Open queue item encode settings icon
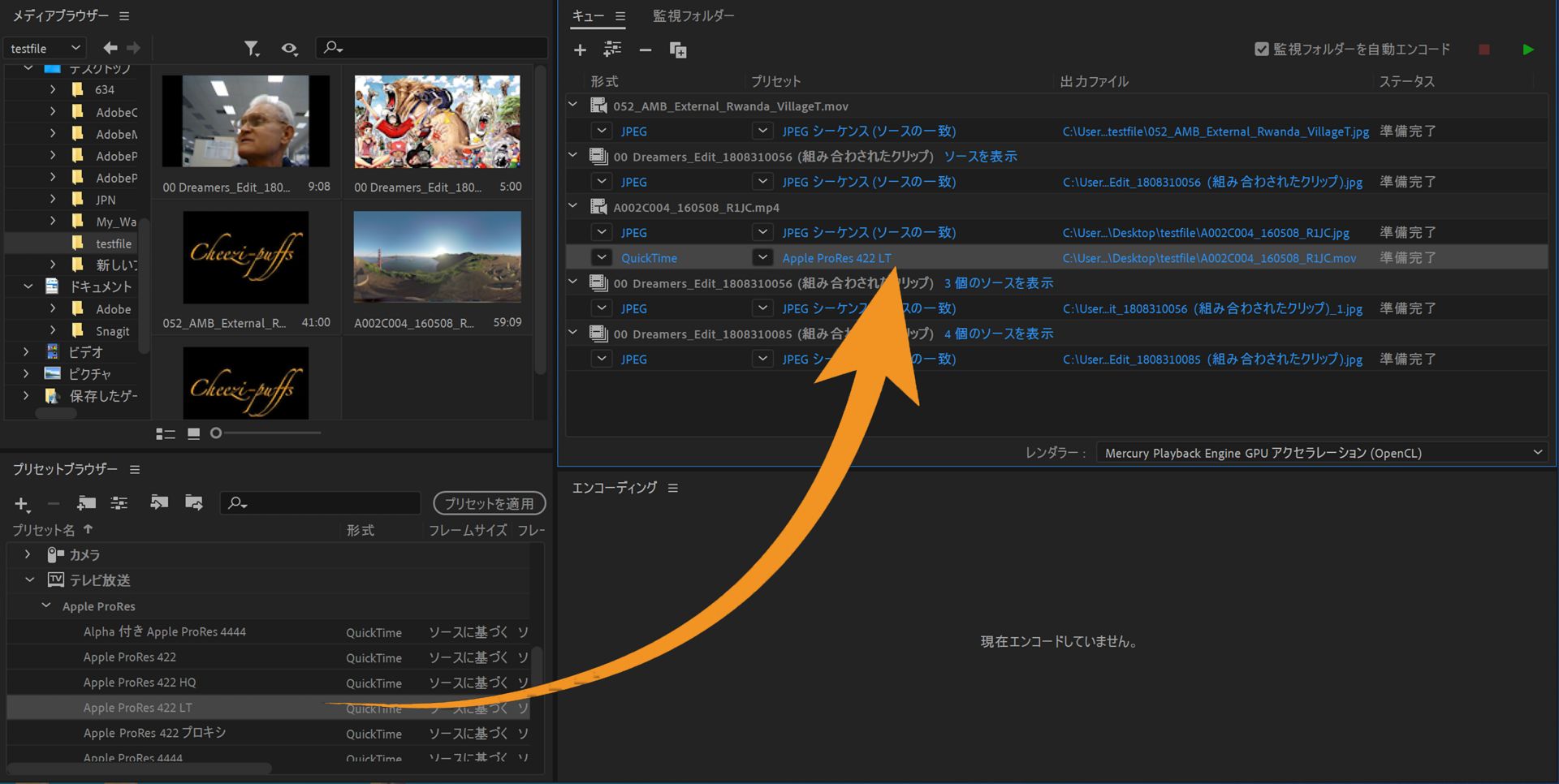This screenshot has width=1559, height=784. click(612, 50)
